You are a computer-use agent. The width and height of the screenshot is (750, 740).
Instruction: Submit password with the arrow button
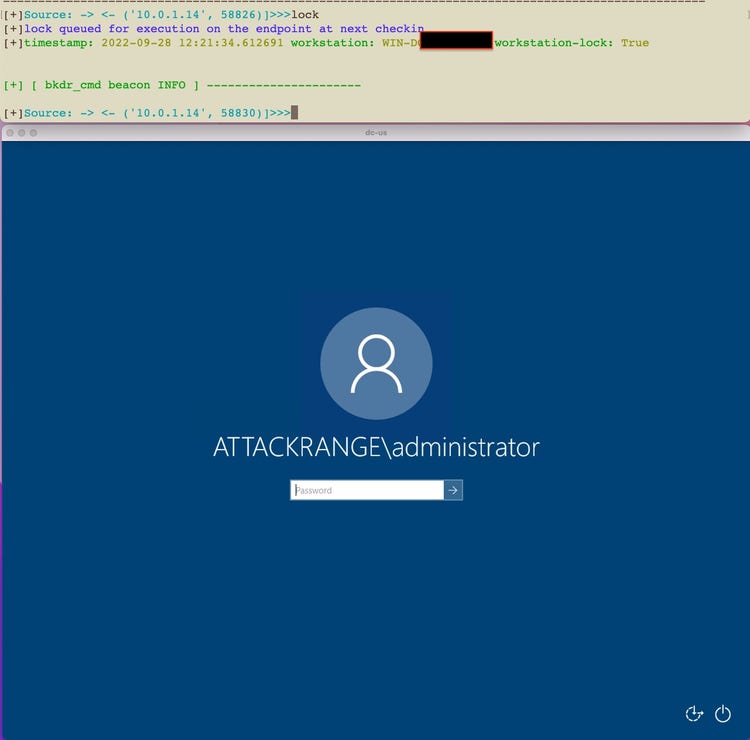click(x=453, y=490)
